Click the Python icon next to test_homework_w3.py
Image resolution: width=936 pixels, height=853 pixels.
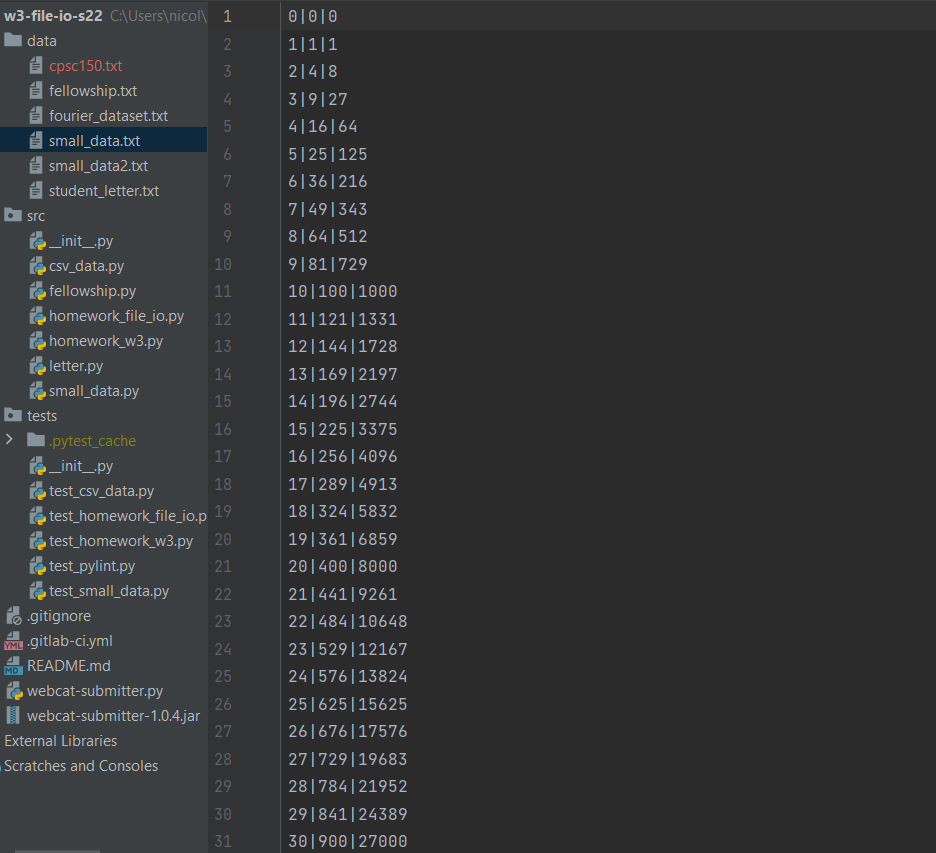click(37, 540)
